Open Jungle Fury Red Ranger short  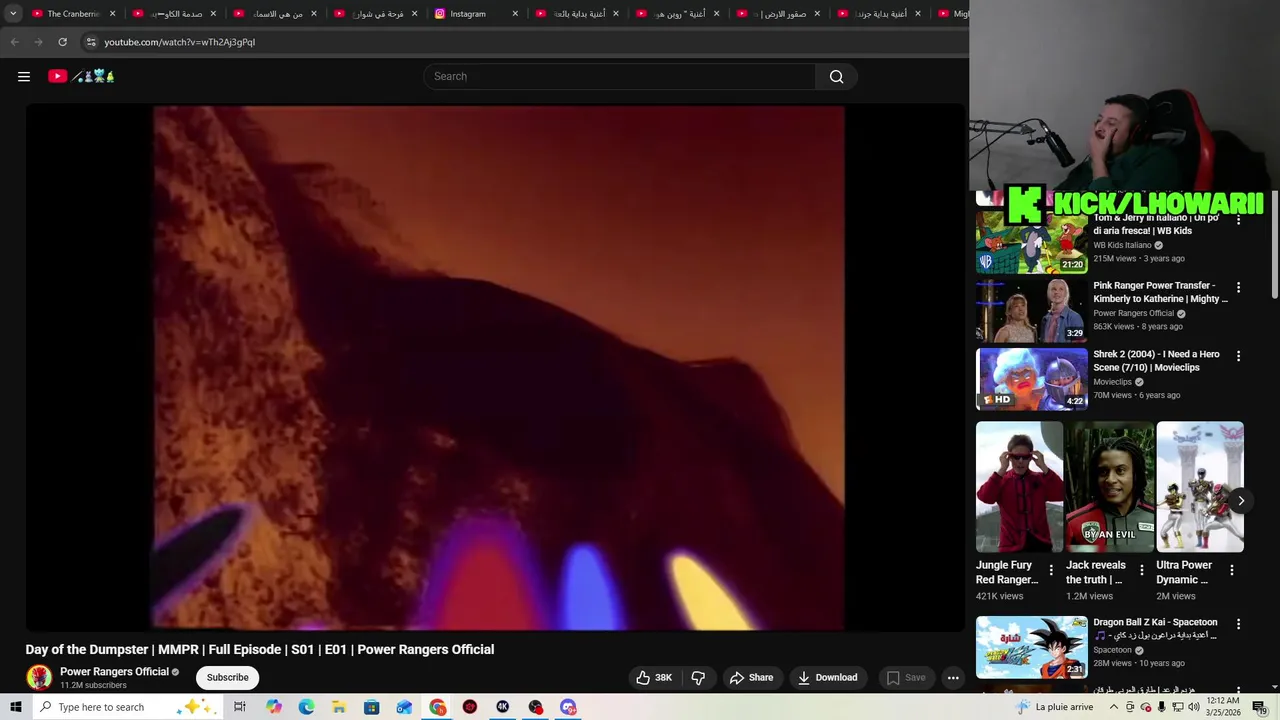(x=1019, y=487)
